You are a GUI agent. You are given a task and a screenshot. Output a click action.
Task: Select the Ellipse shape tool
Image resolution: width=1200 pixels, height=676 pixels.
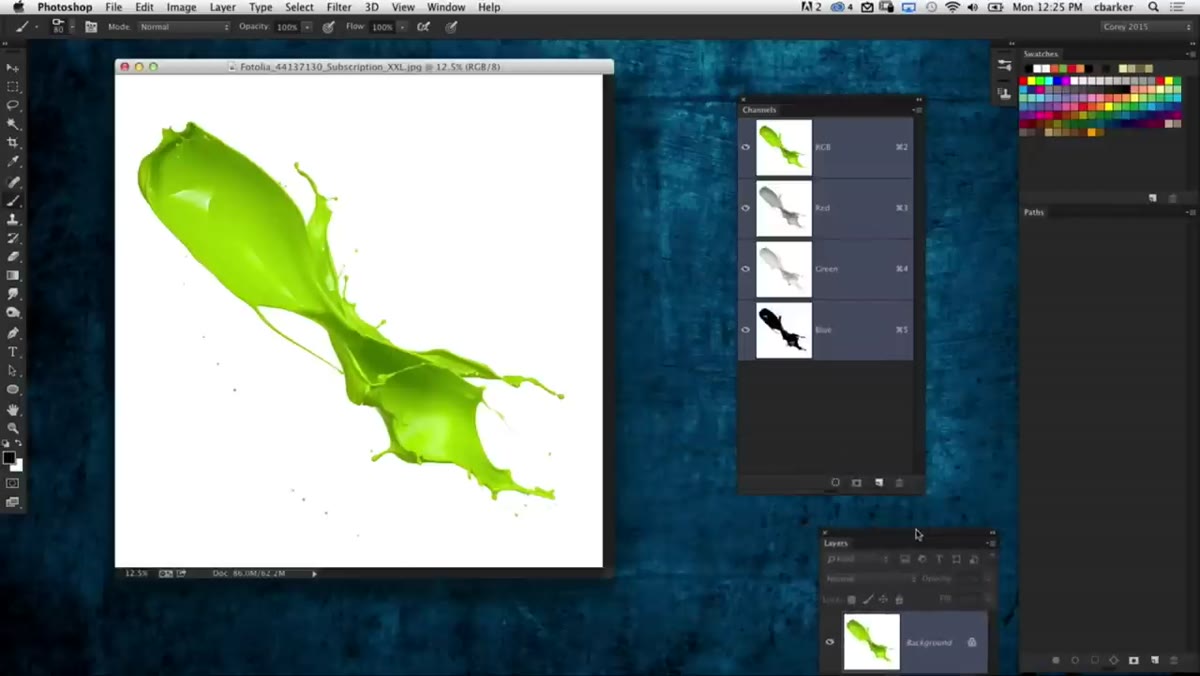click(x=13, y=390)
